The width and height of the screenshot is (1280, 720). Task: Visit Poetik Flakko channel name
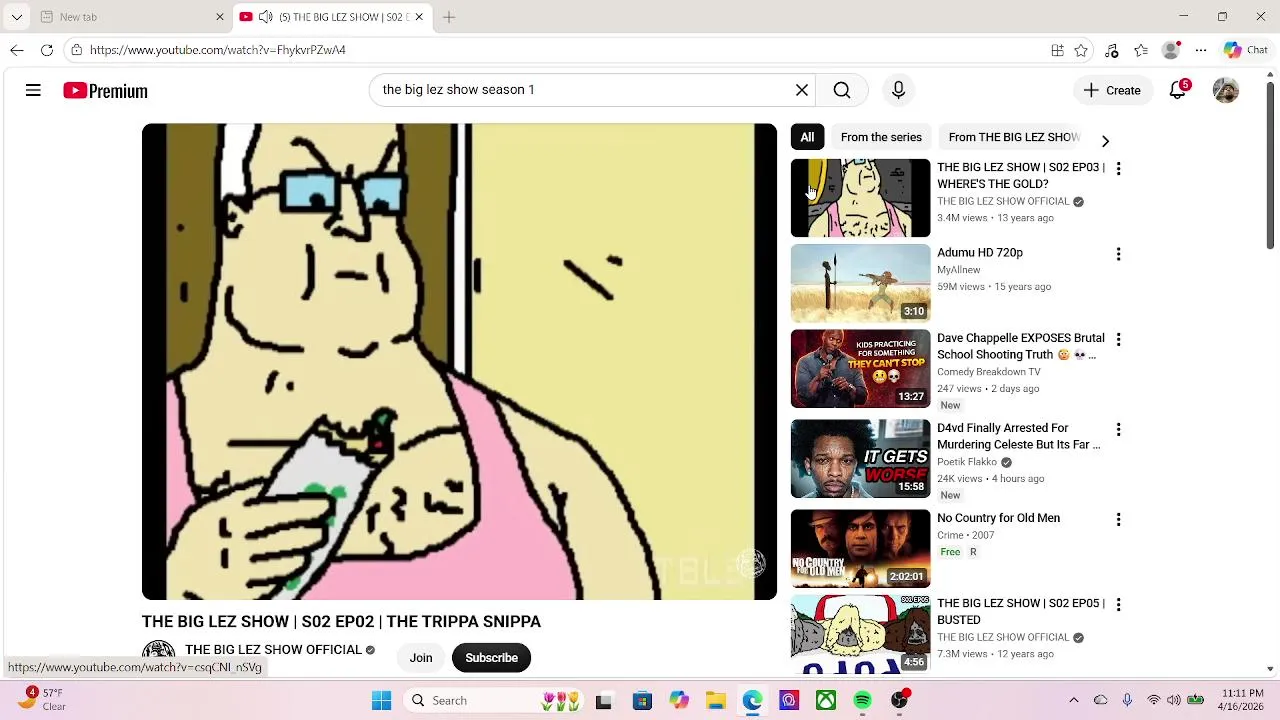[967, 462]
